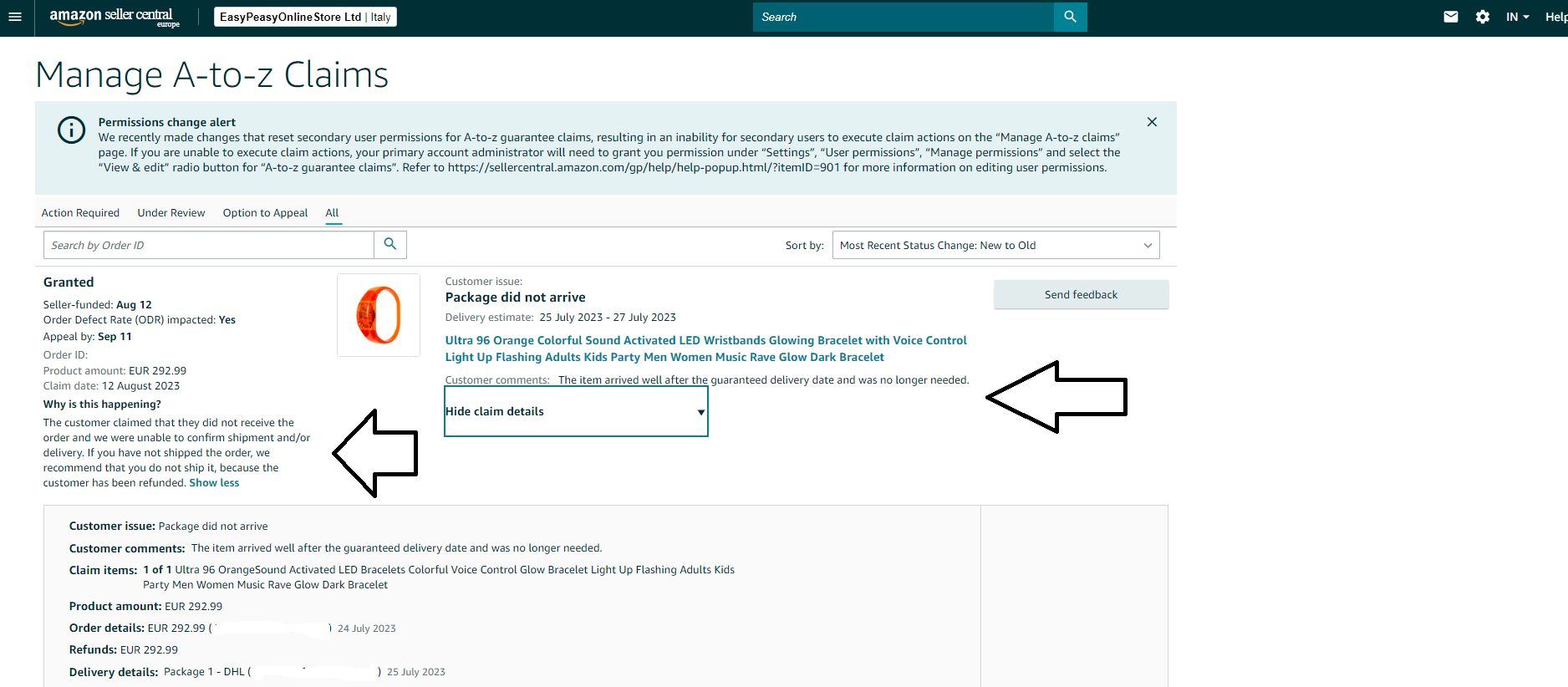Open the messages envelope icon
Image resolution: width=1568 pixels, height=687 pixels.
point(1451,17)
